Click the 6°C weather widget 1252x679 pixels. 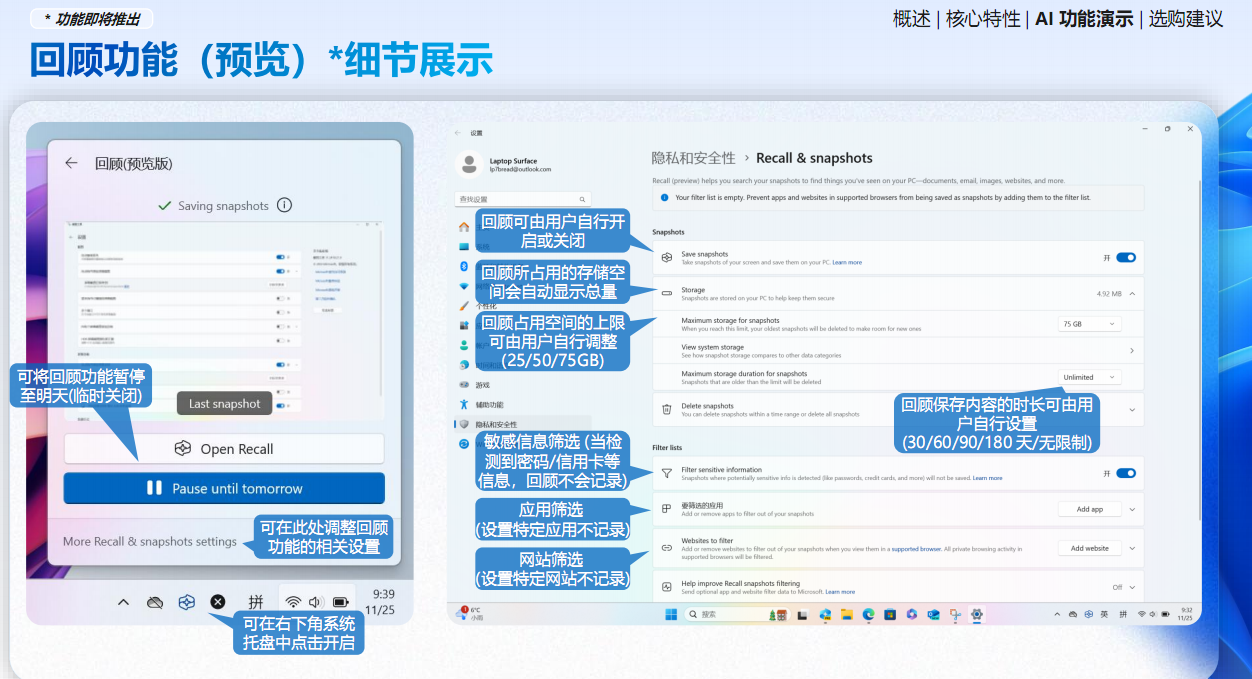point(470,614)
